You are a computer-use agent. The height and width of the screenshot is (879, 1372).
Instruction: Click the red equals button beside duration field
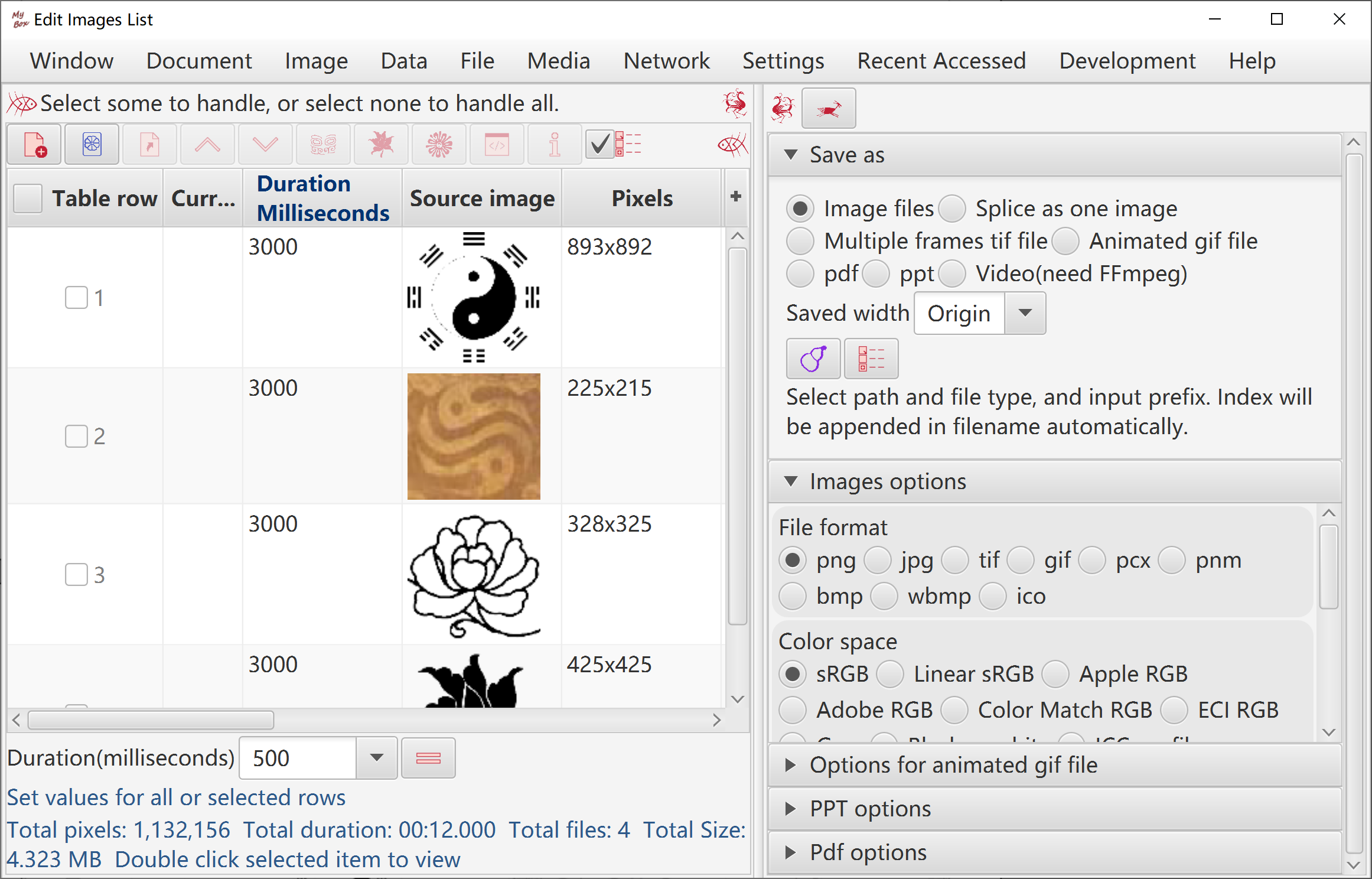tap(428, 758)
